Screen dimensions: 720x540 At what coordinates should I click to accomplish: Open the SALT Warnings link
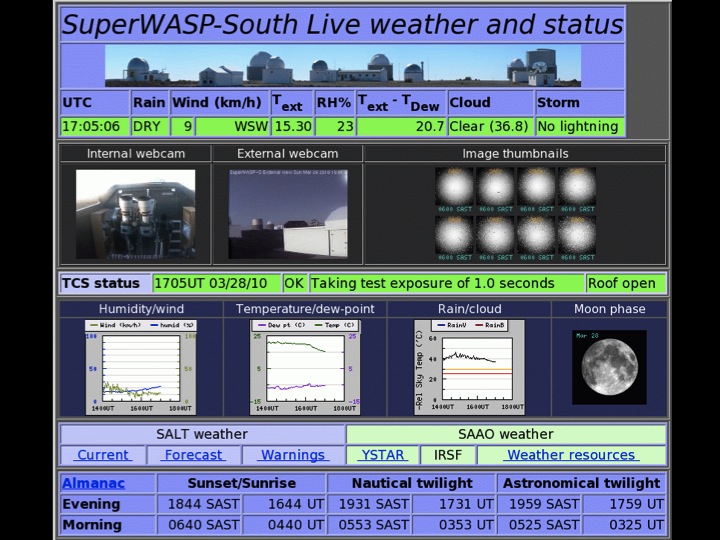[293, 455]
